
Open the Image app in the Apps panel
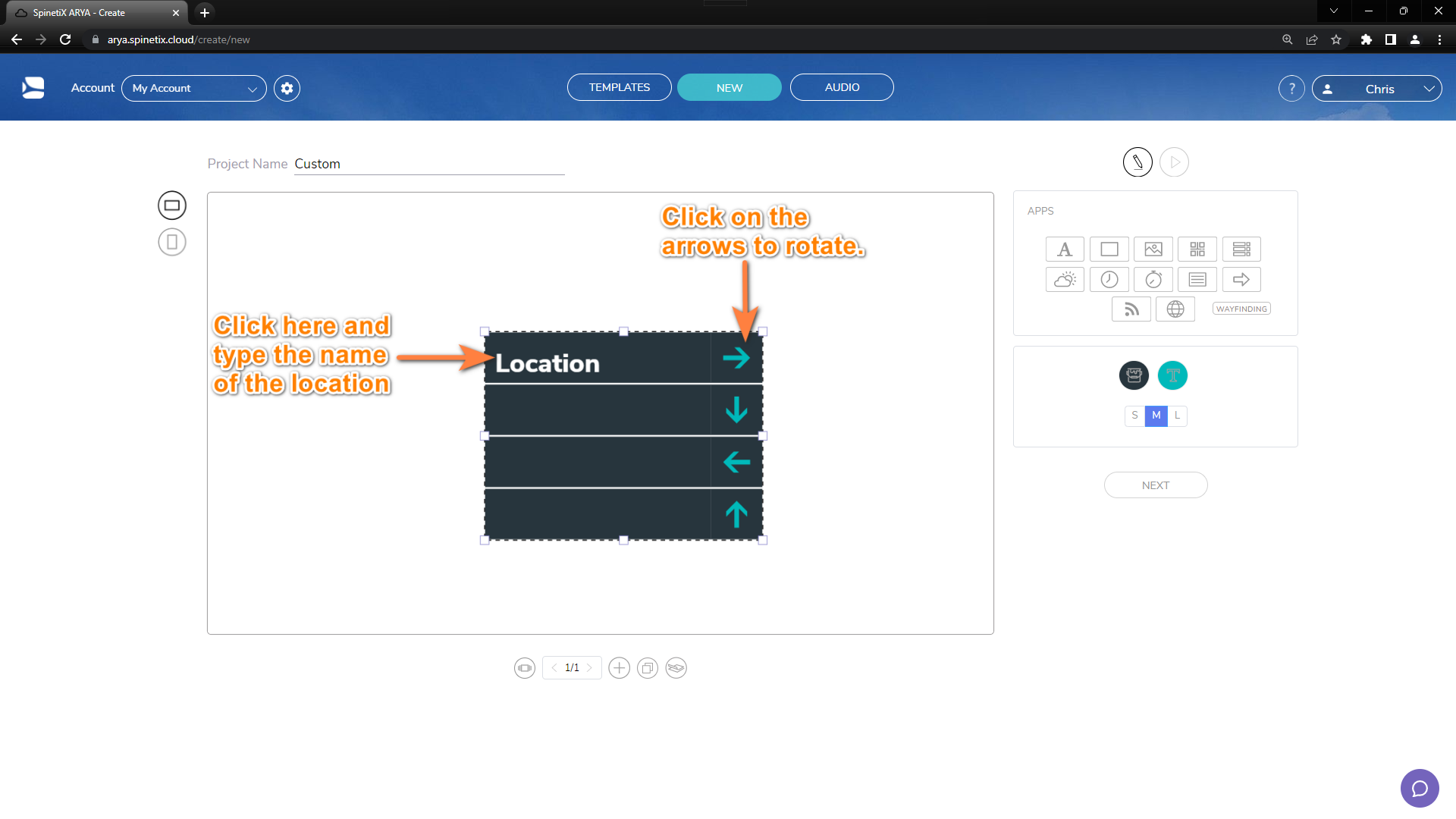pyautogui.click(x=1153, y=249)
